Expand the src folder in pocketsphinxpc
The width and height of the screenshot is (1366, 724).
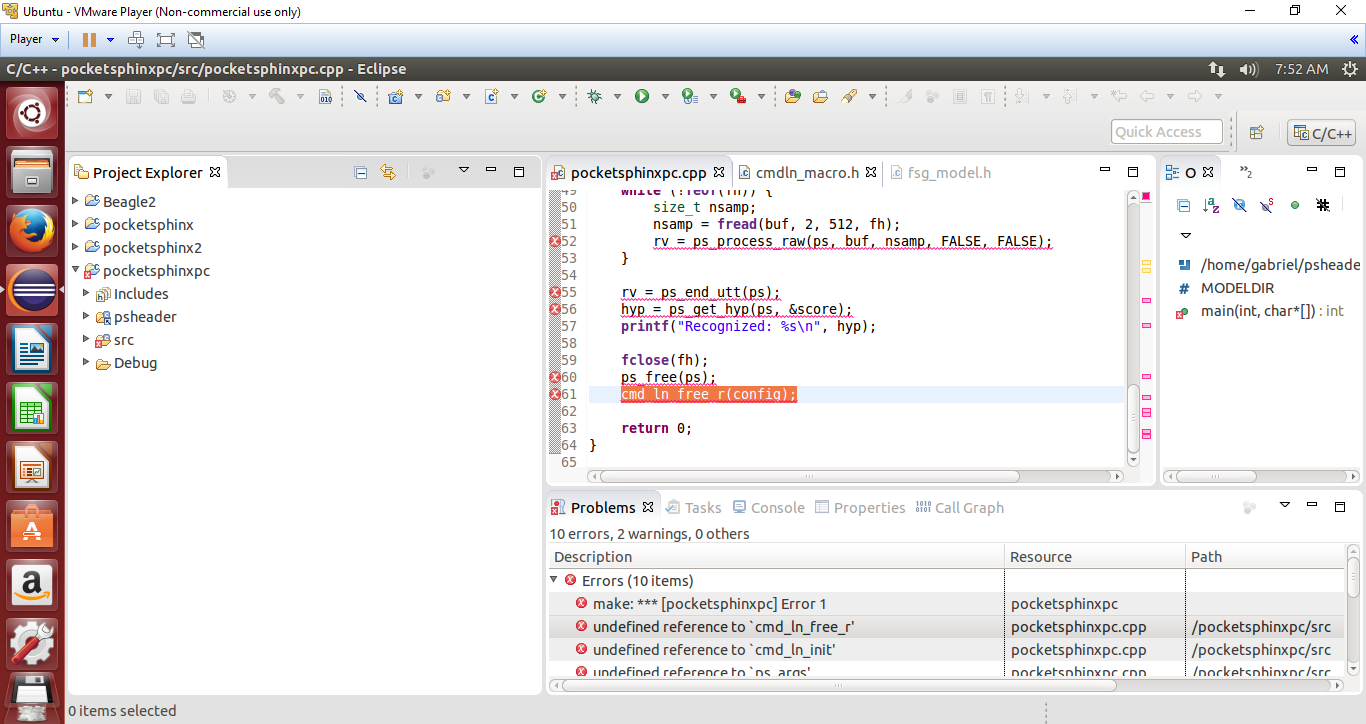click(x=87, y=340)
